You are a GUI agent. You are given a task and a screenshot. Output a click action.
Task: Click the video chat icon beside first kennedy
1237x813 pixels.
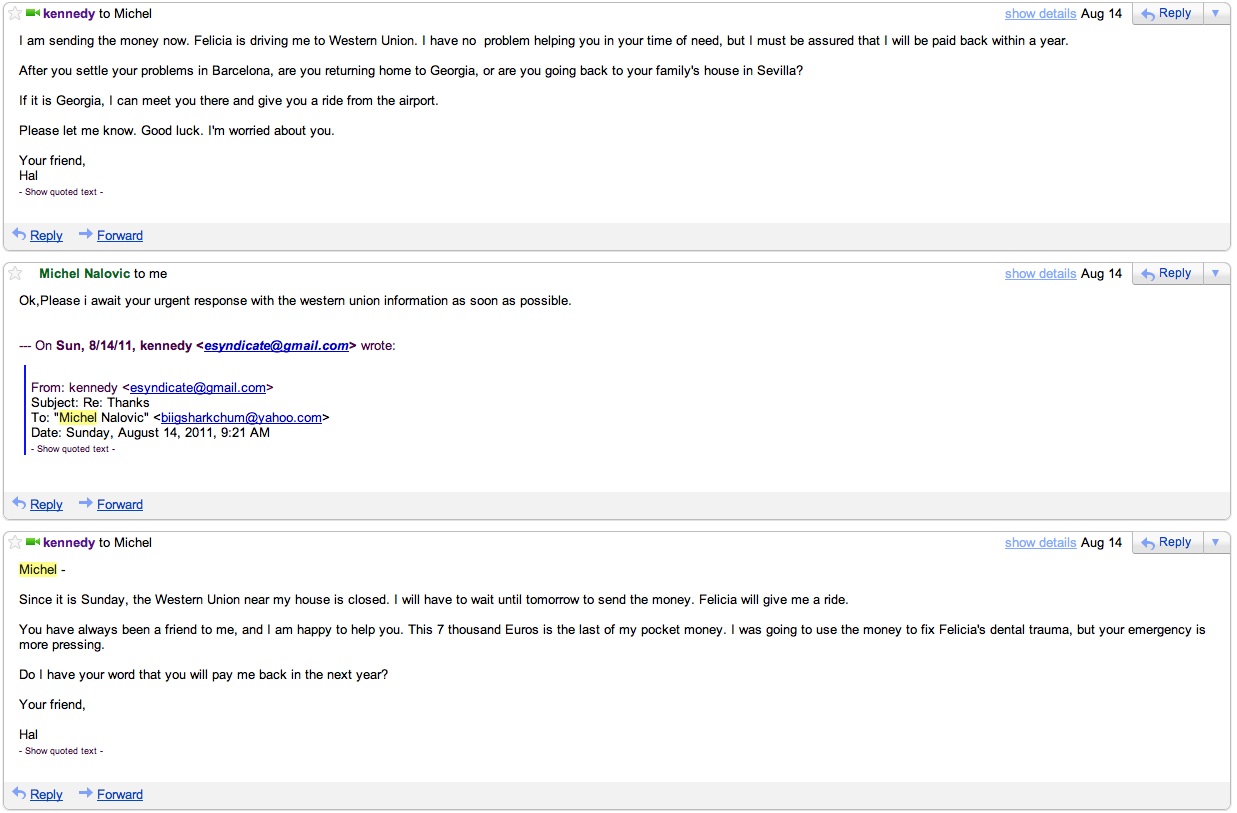click(33, 14)
